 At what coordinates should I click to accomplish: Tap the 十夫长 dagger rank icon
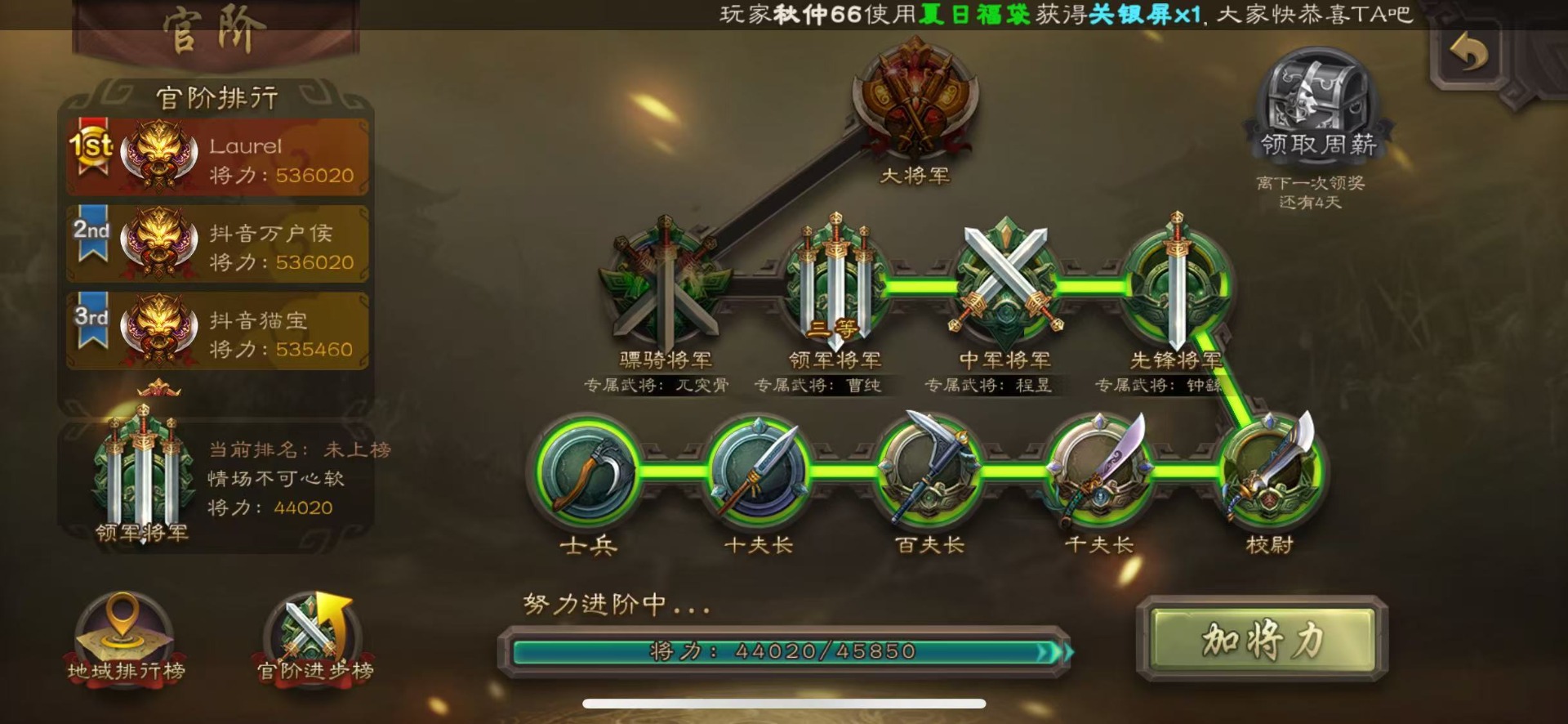(758, 471)
